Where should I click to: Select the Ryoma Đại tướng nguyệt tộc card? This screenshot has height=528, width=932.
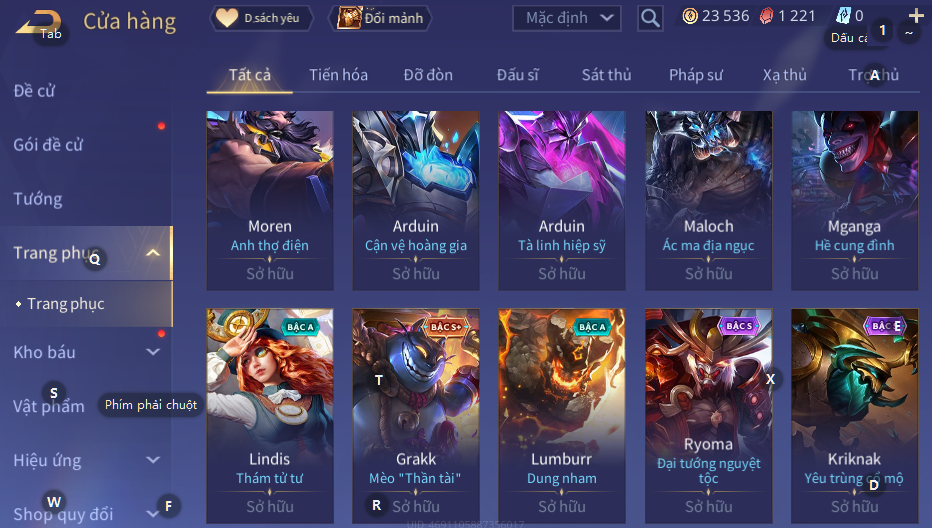709,416
